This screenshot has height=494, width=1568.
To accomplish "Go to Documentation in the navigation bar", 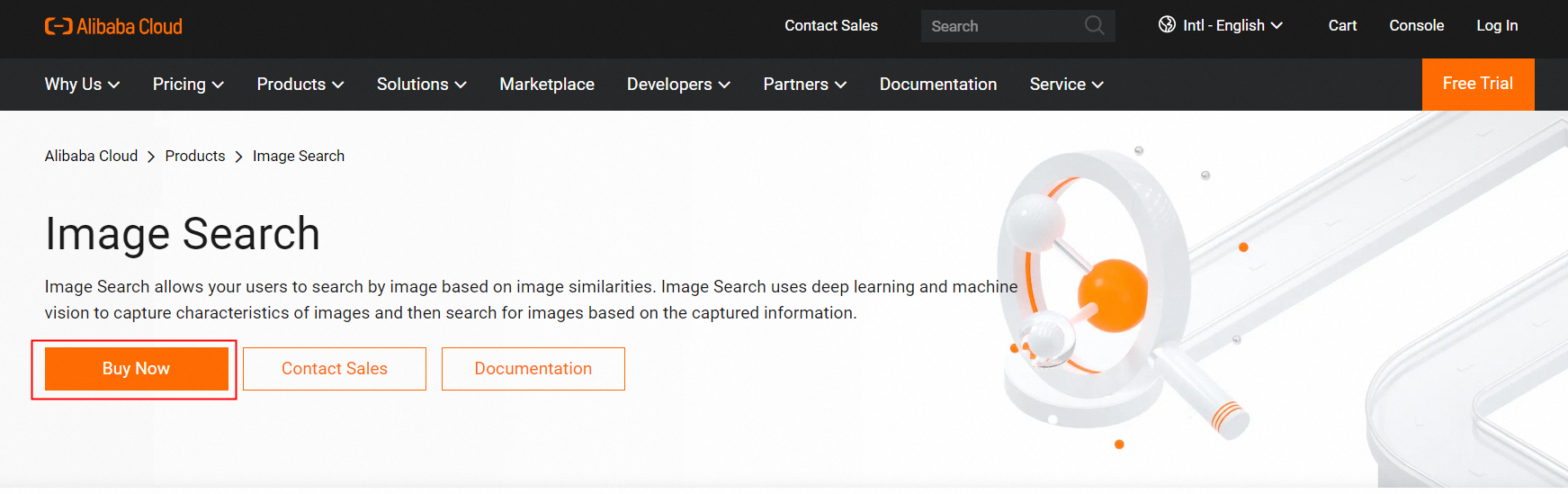I will point(937,84).
